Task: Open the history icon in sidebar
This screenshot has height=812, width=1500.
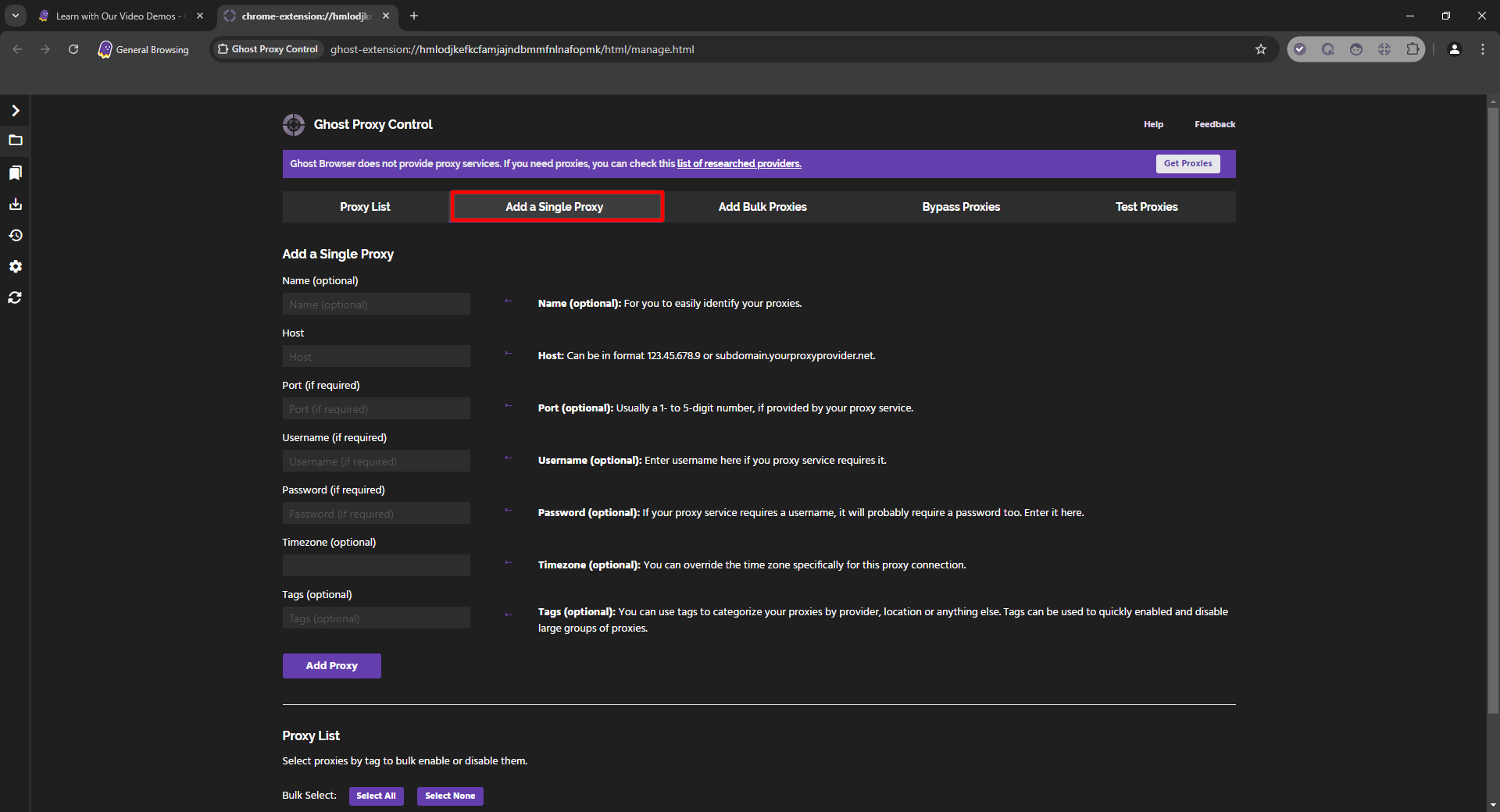Action: [x=15, y=235]
